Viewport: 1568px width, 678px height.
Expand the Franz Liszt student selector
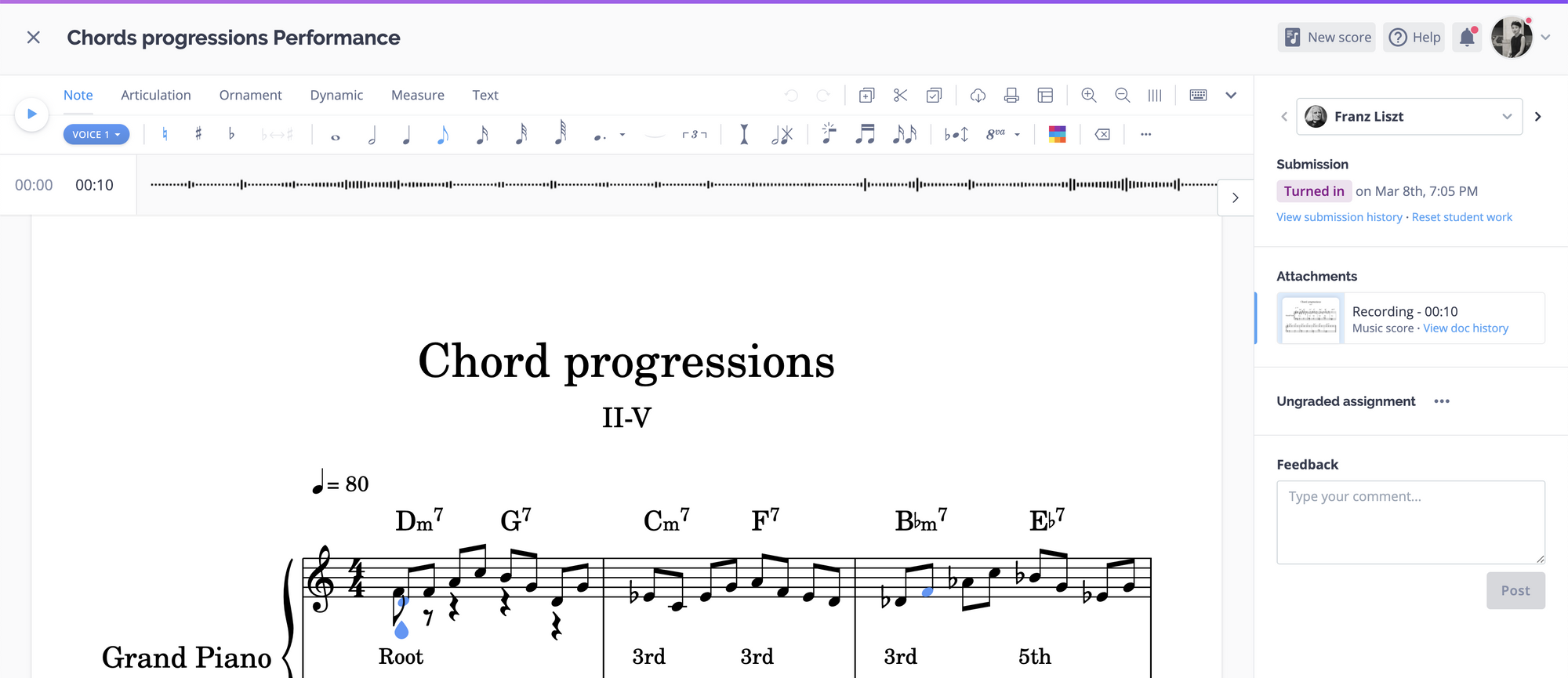[1409, 116]
